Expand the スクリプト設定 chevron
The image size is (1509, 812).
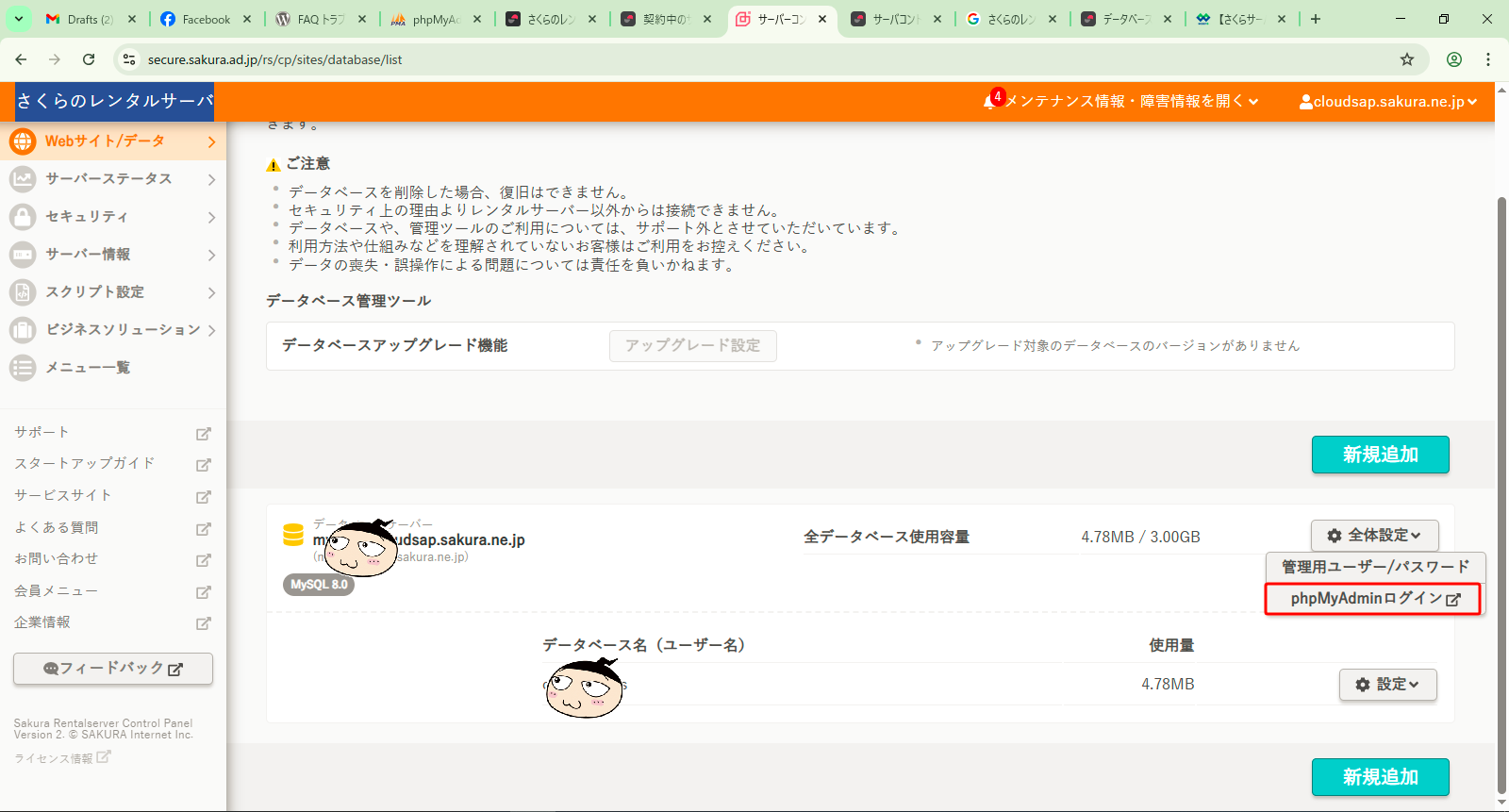point(211,292)
